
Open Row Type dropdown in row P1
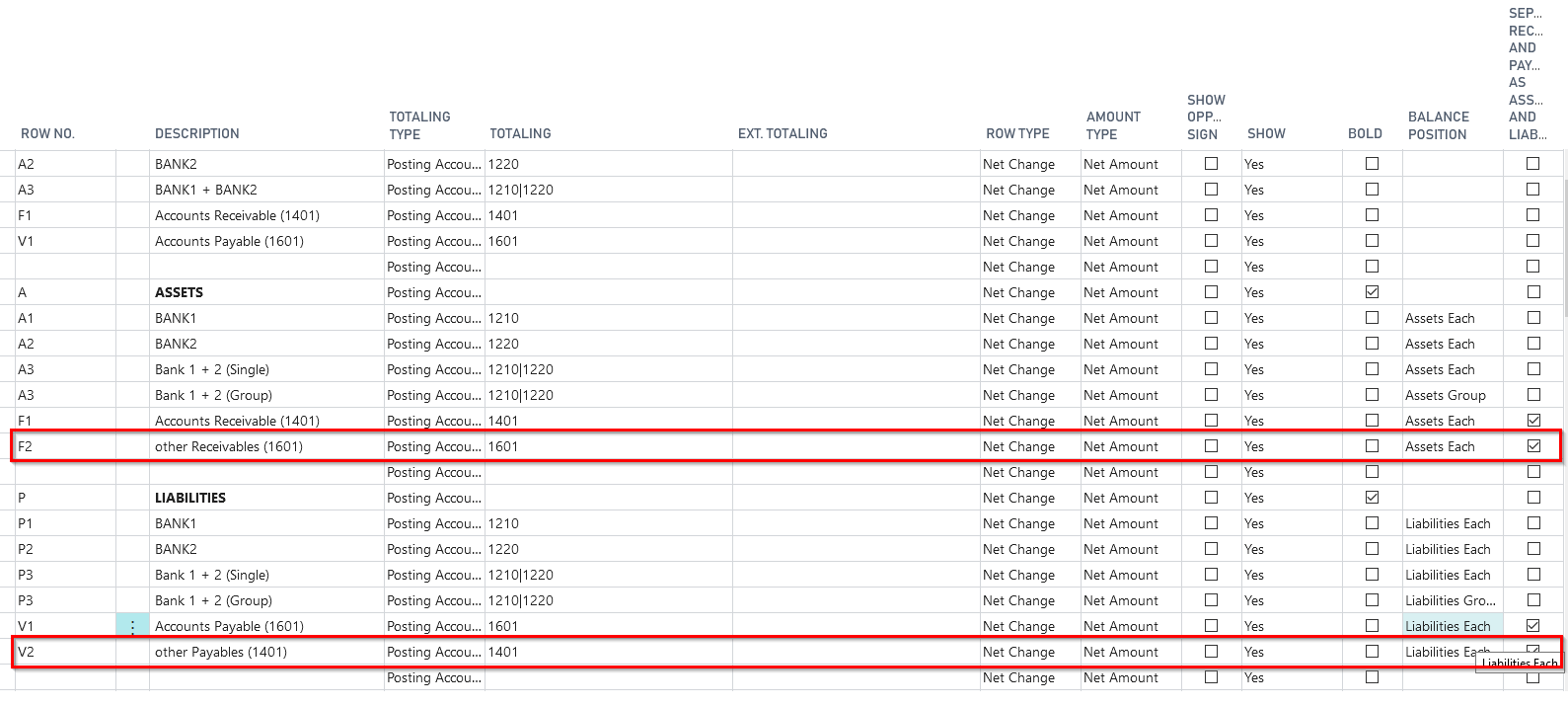(x=1029, y=523)
